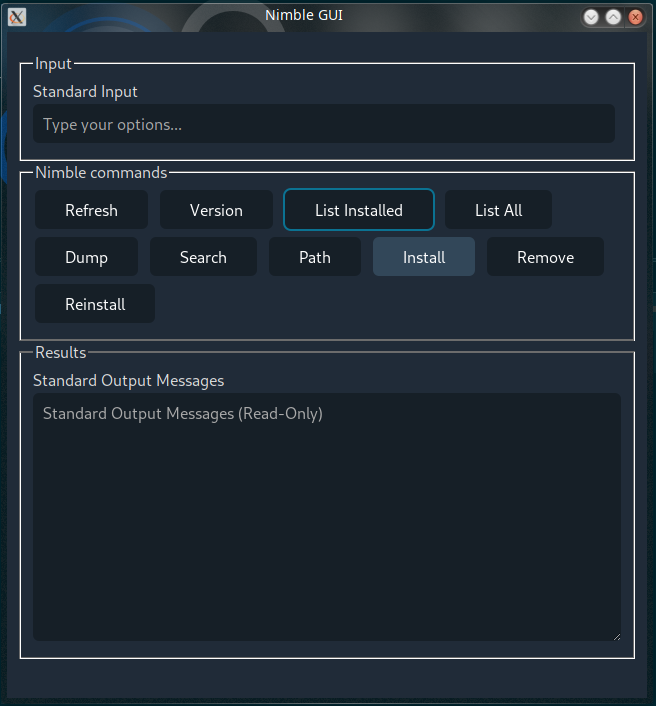Maximize the Nimble GUI window
656x706 pixels.
tap(613, 17)
